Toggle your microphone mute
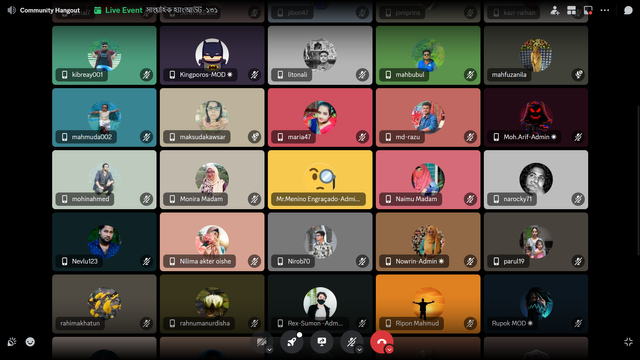The width and height of the screenshot is (640, 360). (x=351, y=342)
